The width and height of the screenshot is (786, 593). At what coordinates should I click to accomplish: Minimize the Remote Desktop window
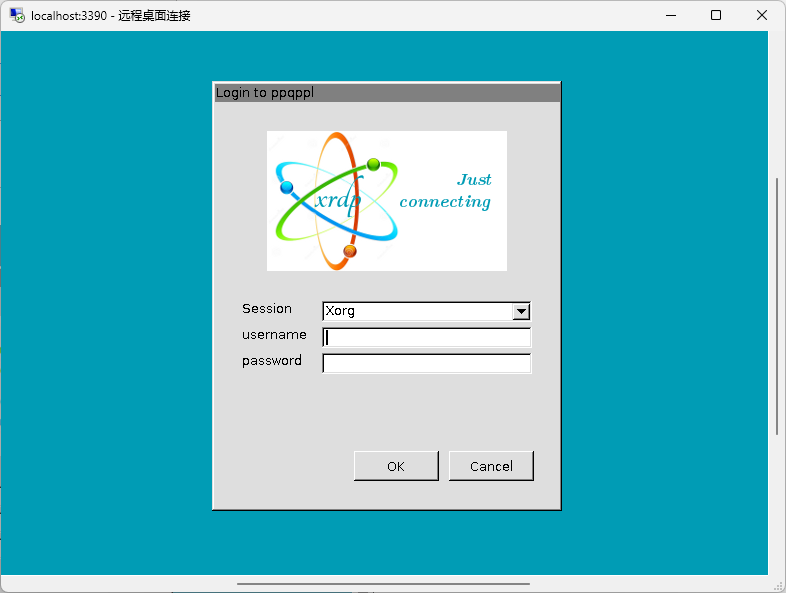click(671, 16)
